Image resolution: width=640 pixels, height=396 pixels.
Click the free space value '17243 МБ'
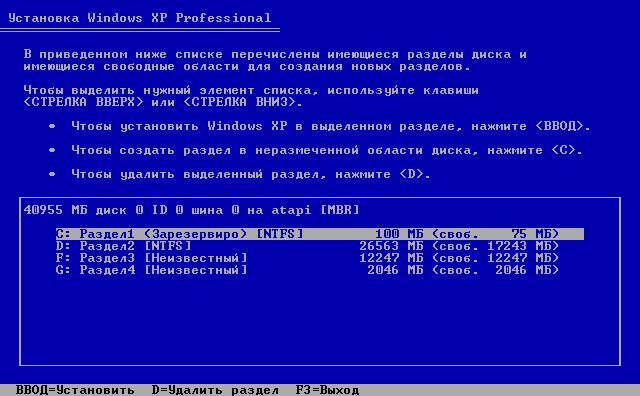(x=519, y=246)
